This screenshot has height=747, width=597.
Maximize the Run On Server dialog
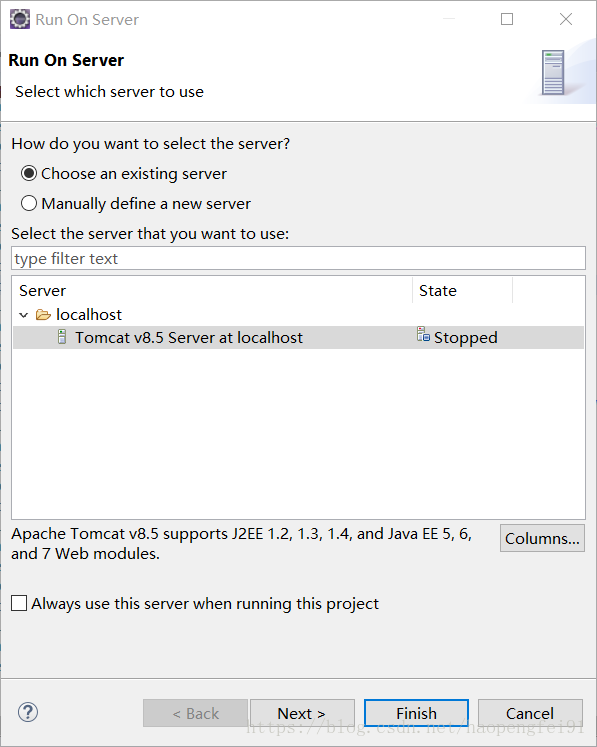pyautogui.click(x=507, y=19)
